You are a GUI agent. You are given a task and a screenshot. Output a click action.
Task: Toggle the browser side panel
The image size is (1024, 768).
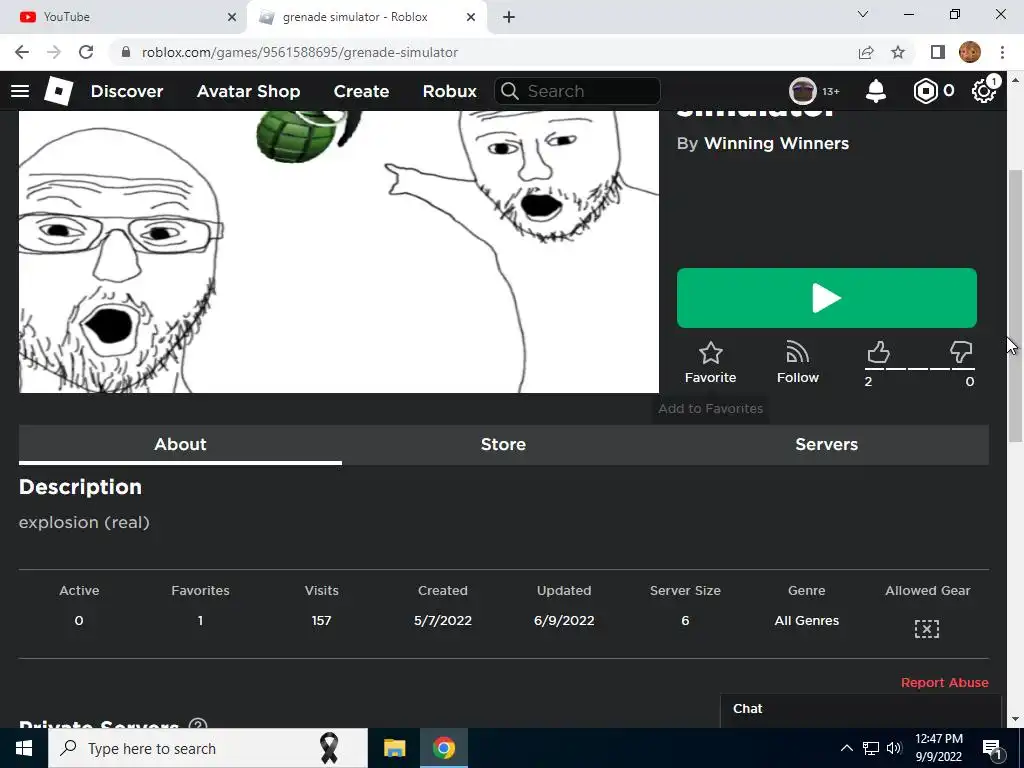[938, 52]
